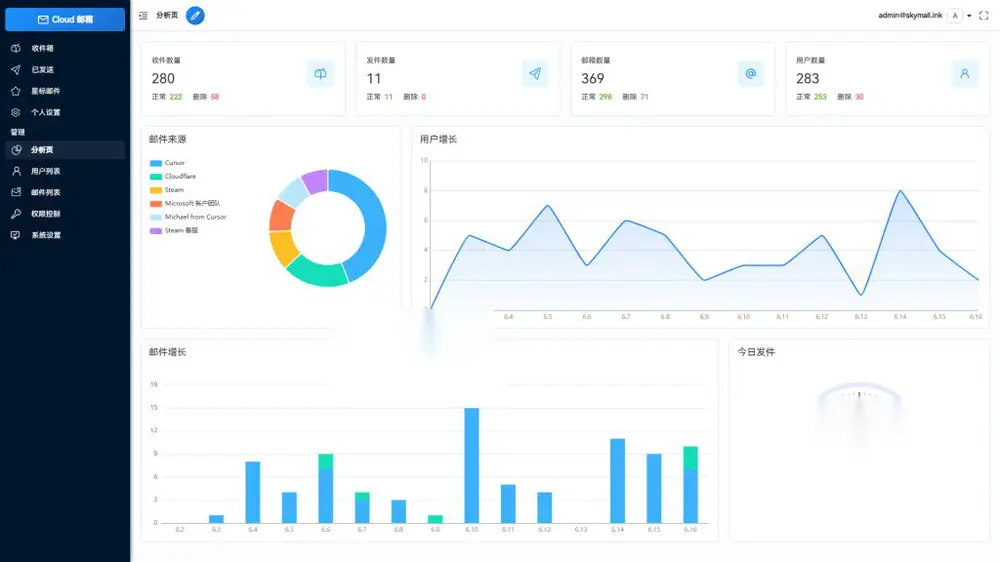Click the 邮件来源 panel title
The image size is (1000, 562).
point(168,139)
